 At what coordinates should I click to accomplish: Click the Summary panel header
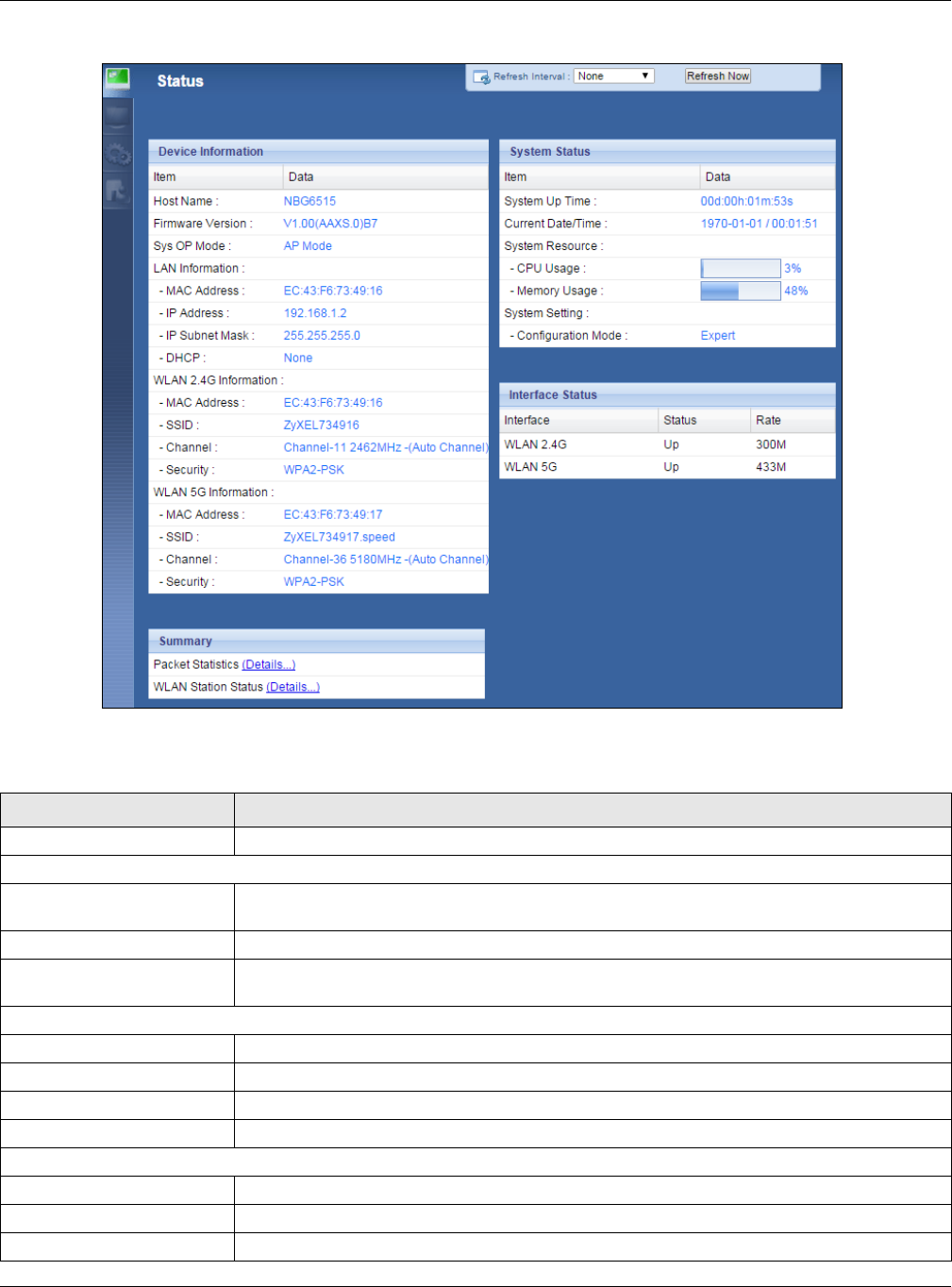(x=317, y=642)
